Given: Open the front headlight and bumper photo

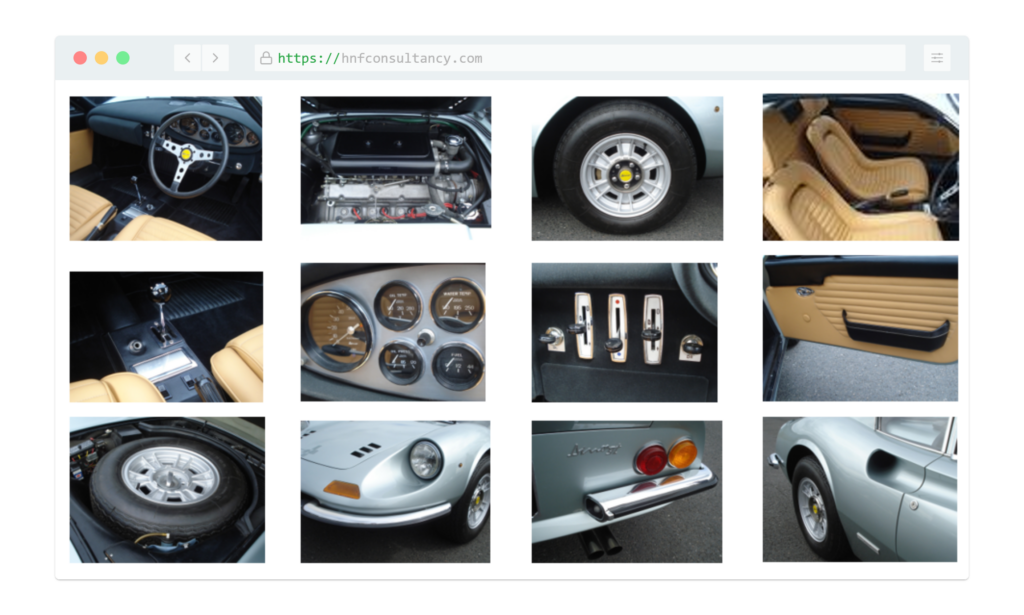Looking at the screenshot, I should point(395,491).
